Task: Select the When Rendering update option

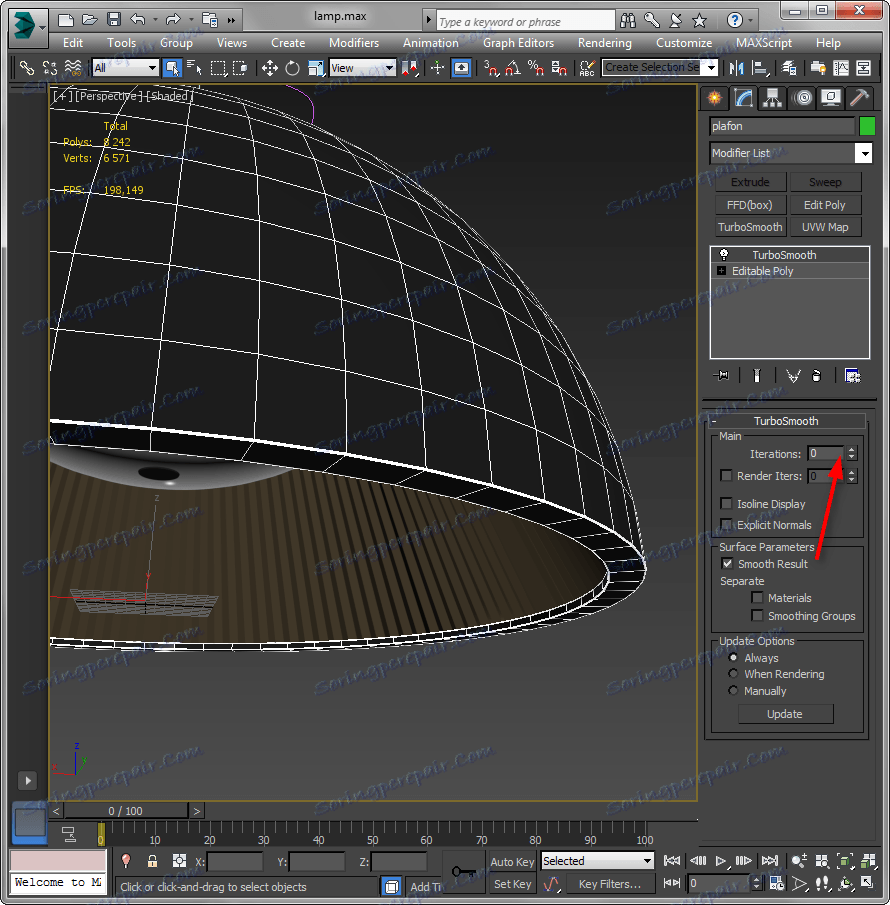Action: (x=734, y=674)
